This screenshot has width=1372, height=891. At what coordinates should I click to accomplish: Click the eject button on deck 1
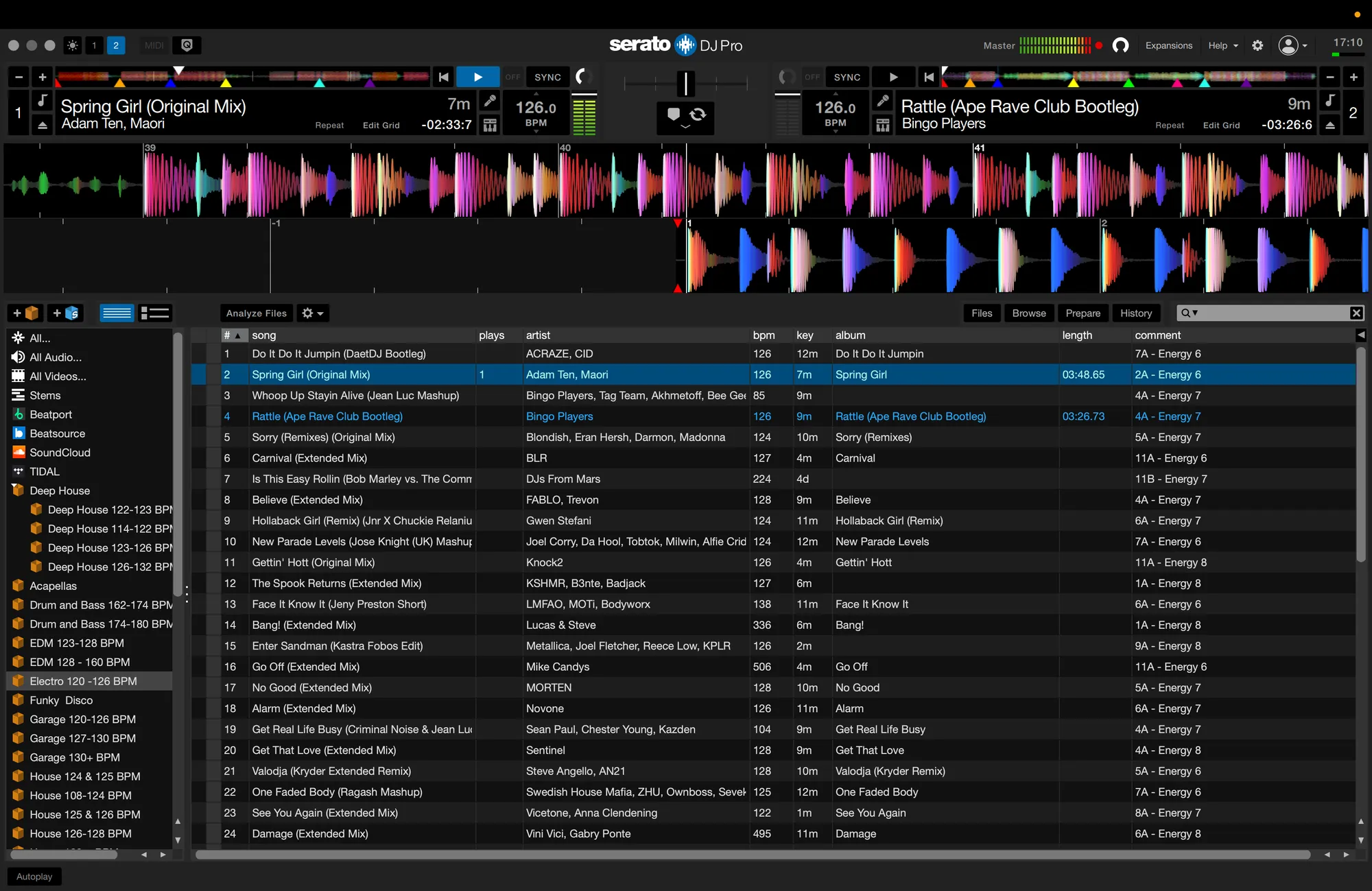tap(43, 125)
